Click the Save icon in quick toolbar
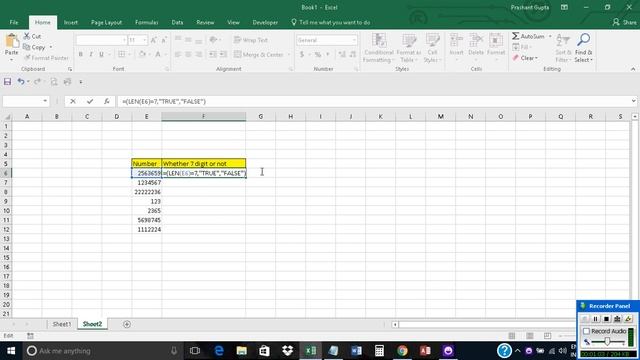This screenshot has width=640, height=360. click(x=7, y=82)
